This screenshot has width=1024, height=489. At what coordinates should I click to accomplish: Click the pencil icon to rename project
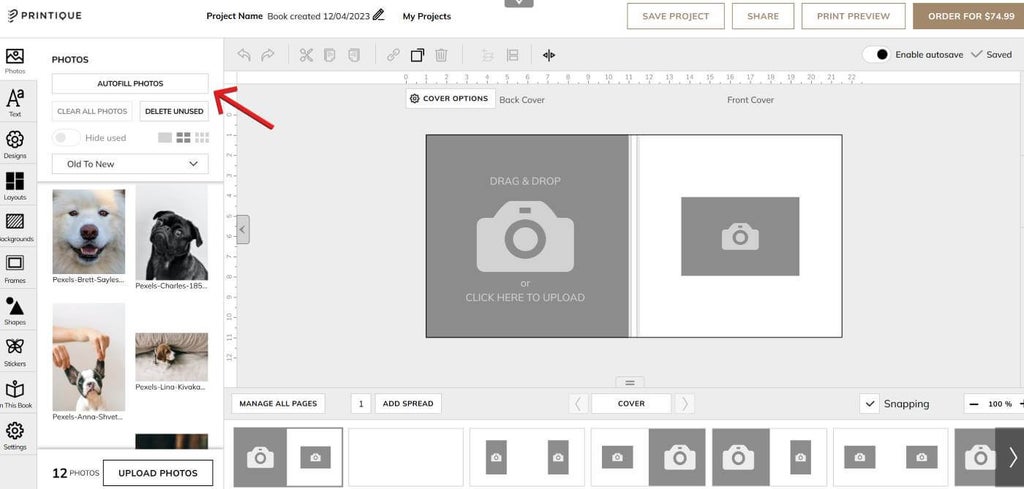[378, 16]
